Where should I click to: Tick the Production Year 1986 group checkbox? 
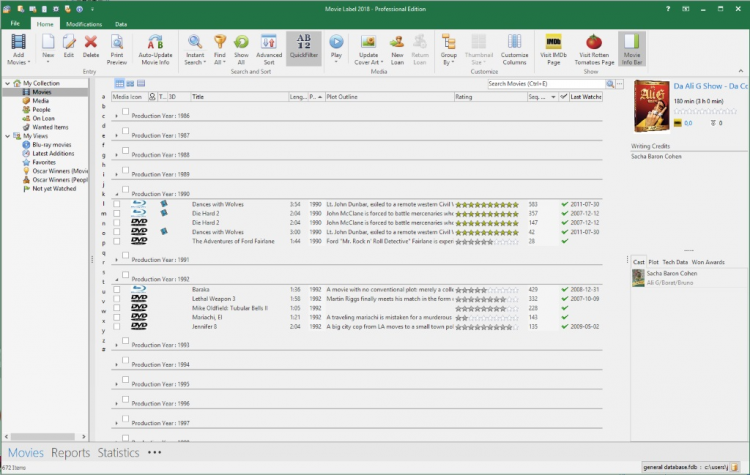coord(125,114)
